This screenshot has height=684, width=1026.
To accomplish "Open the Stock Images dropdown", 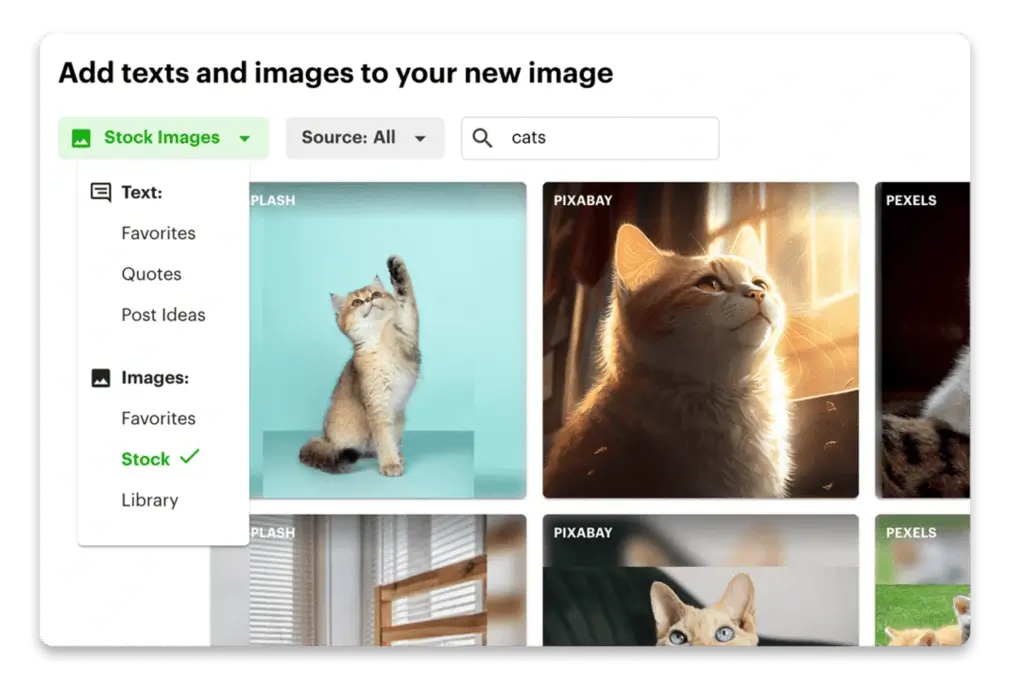I will coord(163,138).
